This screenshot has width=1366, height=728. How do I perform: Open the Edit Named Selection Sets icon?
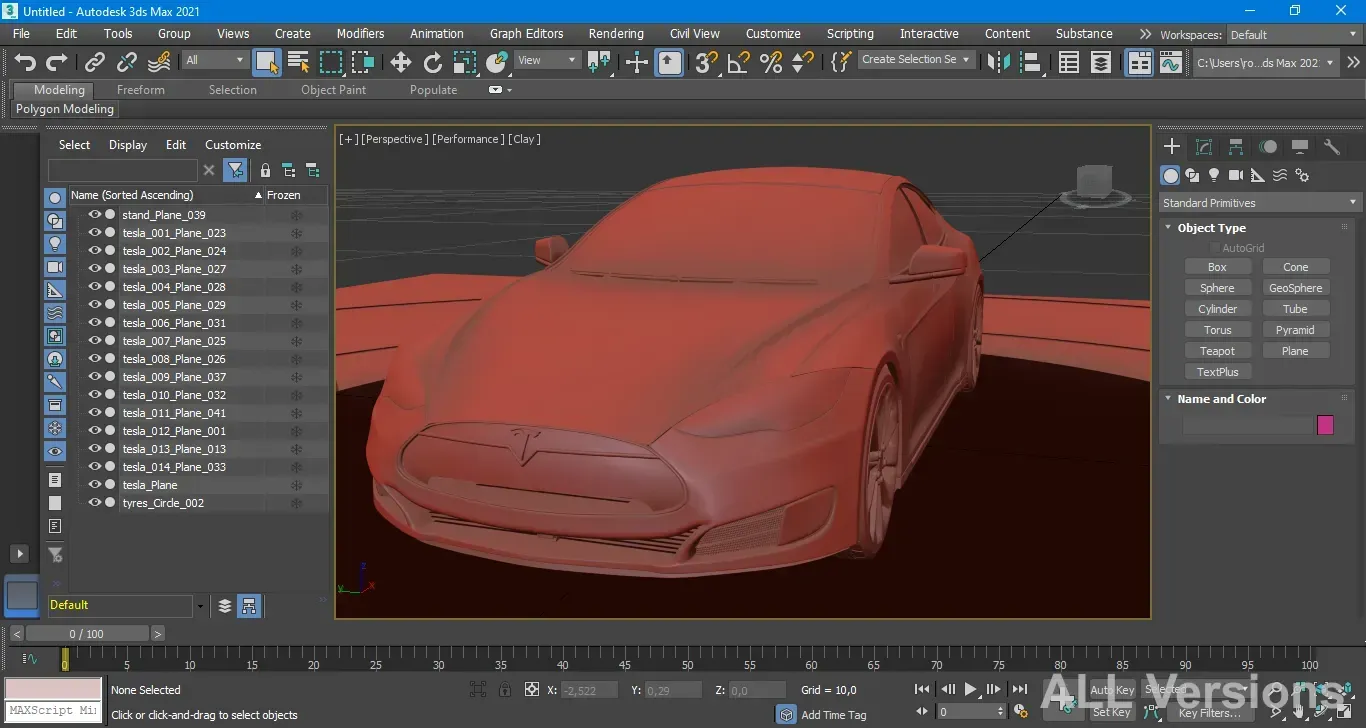pos(842,62)
